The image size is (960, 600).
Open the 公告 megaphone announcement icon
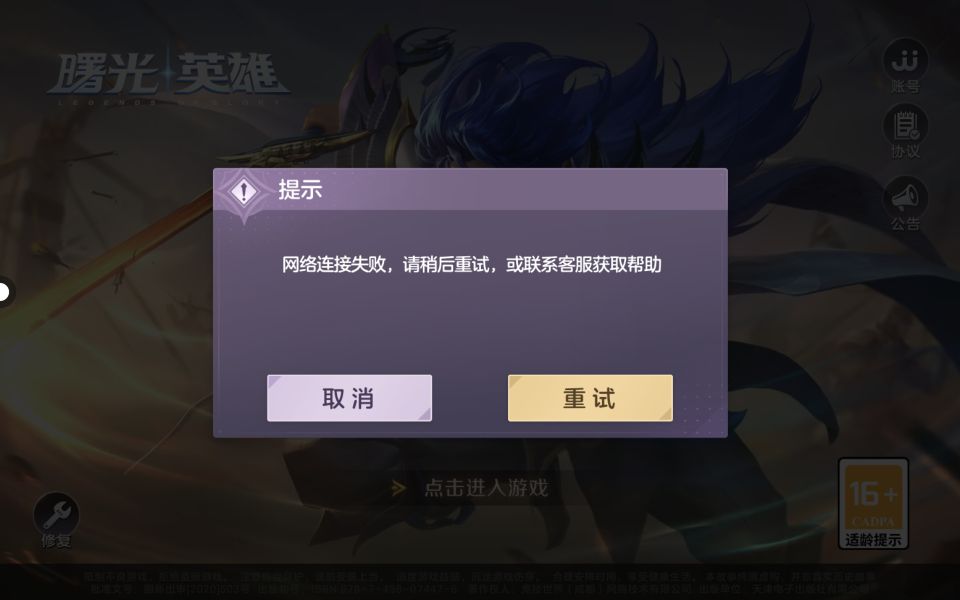[x=905, y=198]
